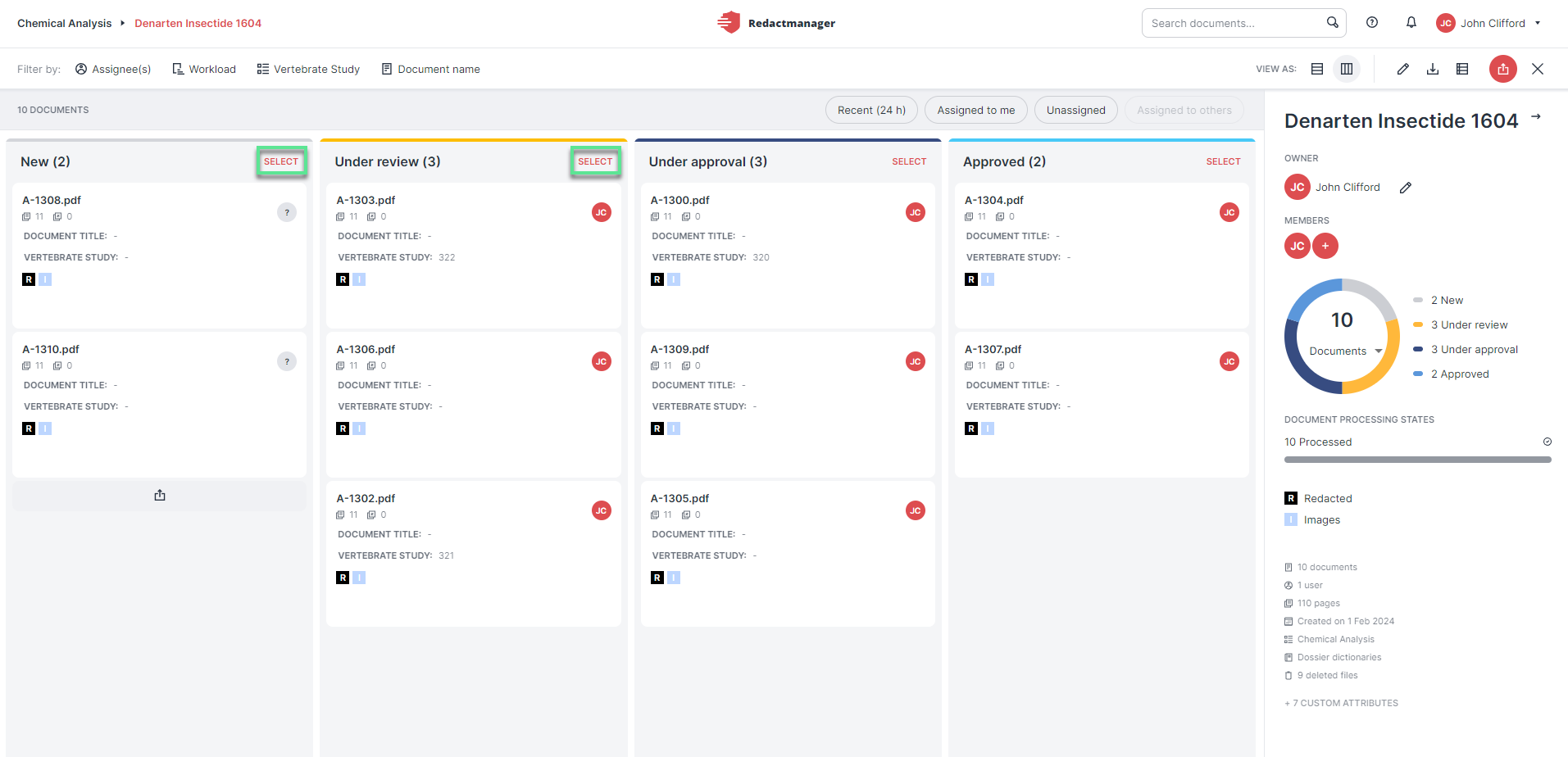Open the help question mark icon
The height and width of the screenshot is (757, 1568).
click(1372, 23)
